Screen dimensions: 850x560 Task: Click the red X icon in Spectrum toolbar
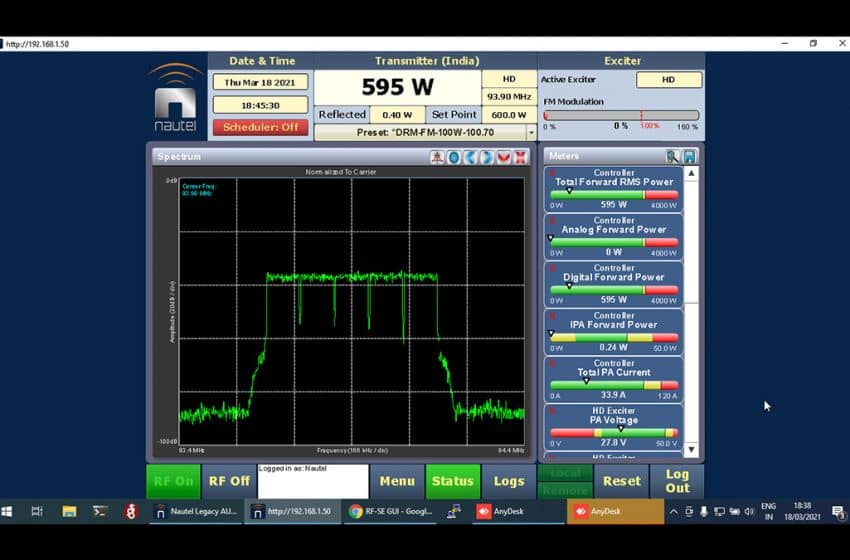point(520,157)
